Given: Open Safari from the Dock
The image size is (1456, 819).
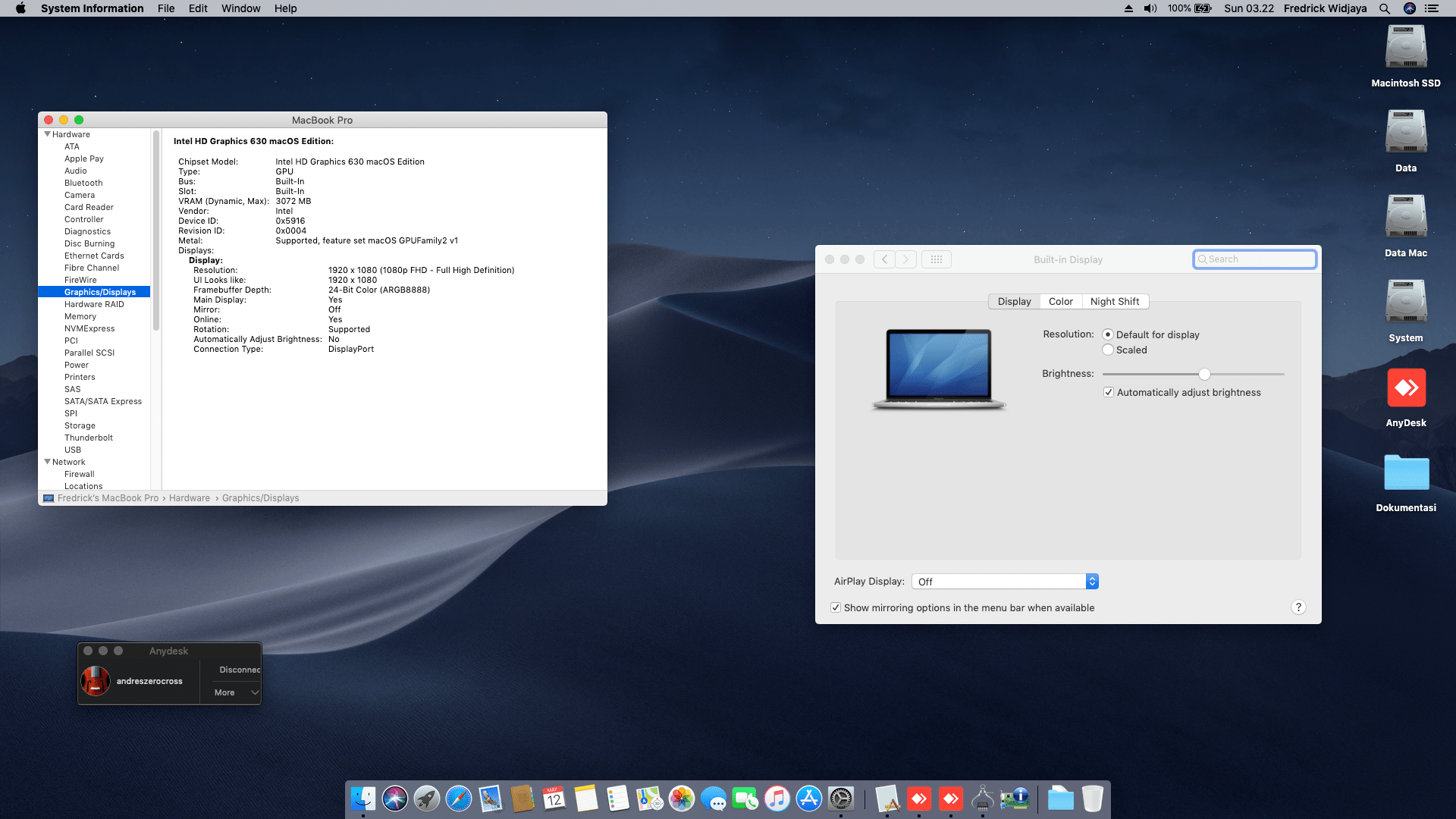Looking at the screenshot, I should 459,799.
